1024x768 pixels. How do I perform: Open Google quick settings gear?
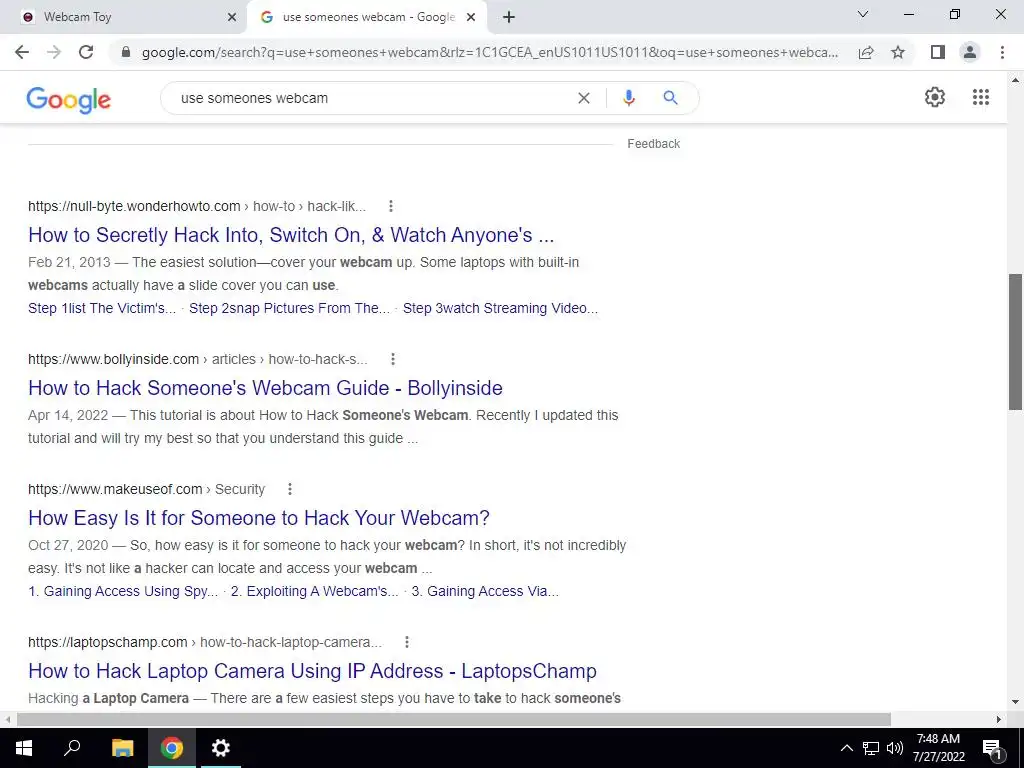coord(935,97)
